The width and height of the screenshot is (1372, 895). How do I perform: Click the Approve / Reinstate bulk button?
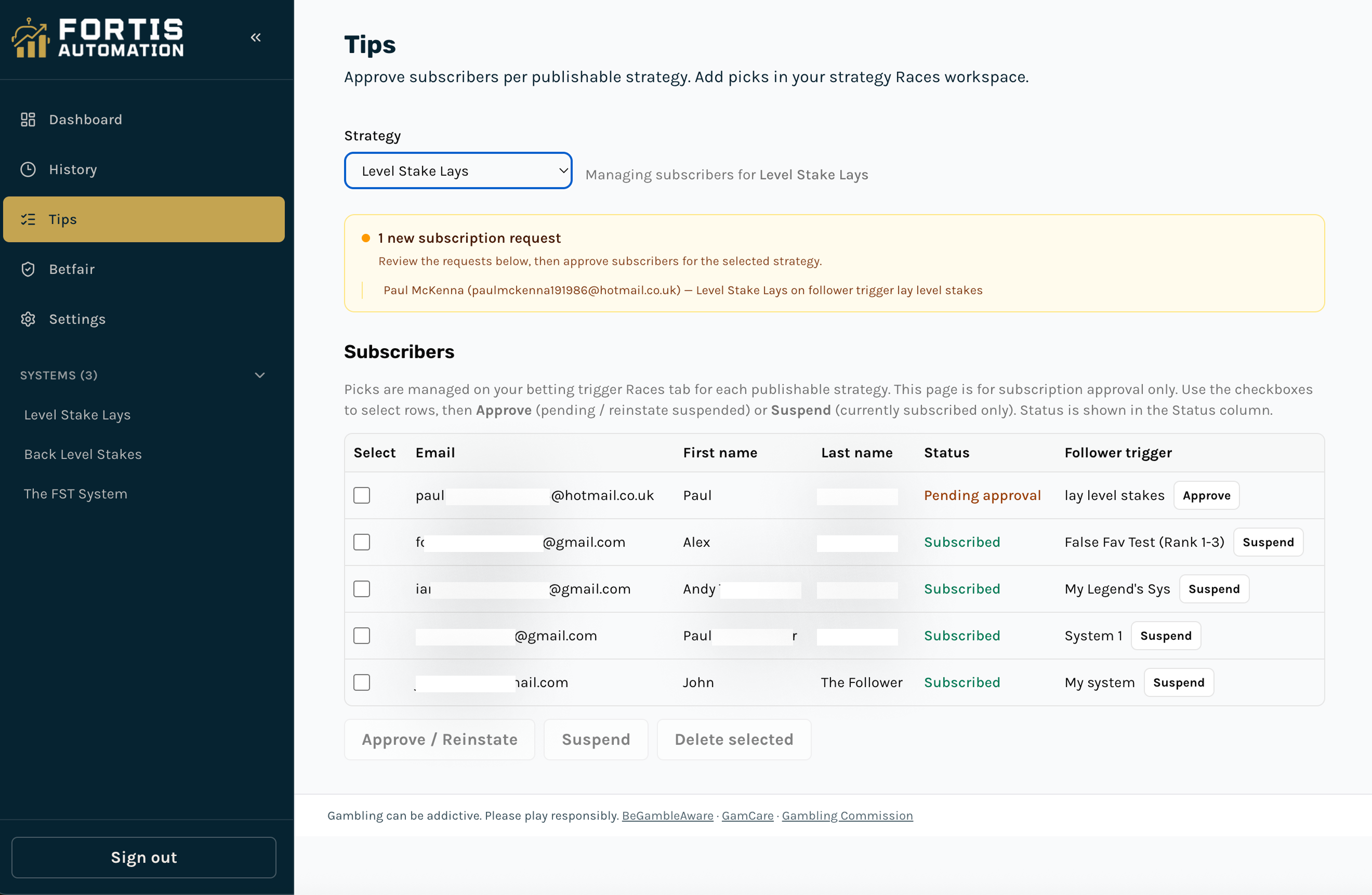point(440,739)
